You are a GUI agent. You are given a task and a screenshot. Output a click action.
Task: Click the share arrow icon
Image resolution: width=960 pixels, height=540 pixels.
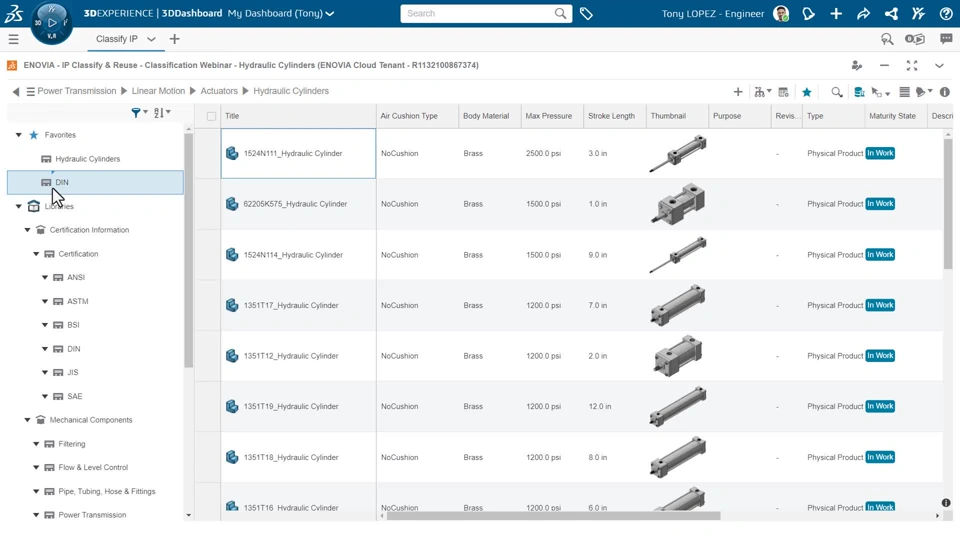[863, 14]
